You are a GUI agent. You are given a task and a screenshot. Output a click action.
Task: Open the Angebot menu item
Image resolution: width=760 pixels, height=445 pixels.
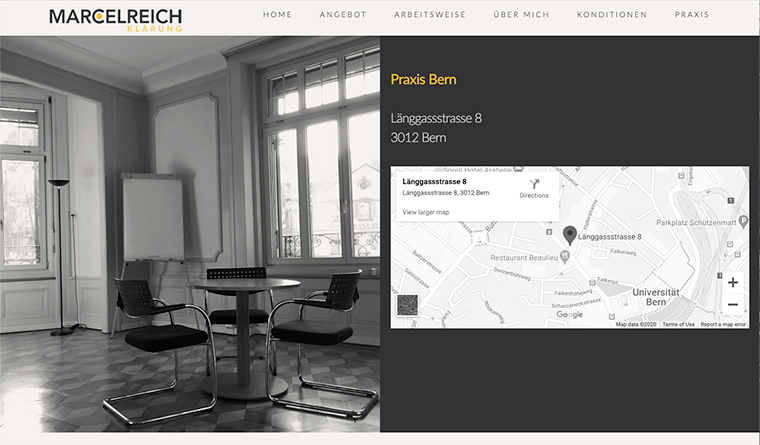tap(343, 15)
